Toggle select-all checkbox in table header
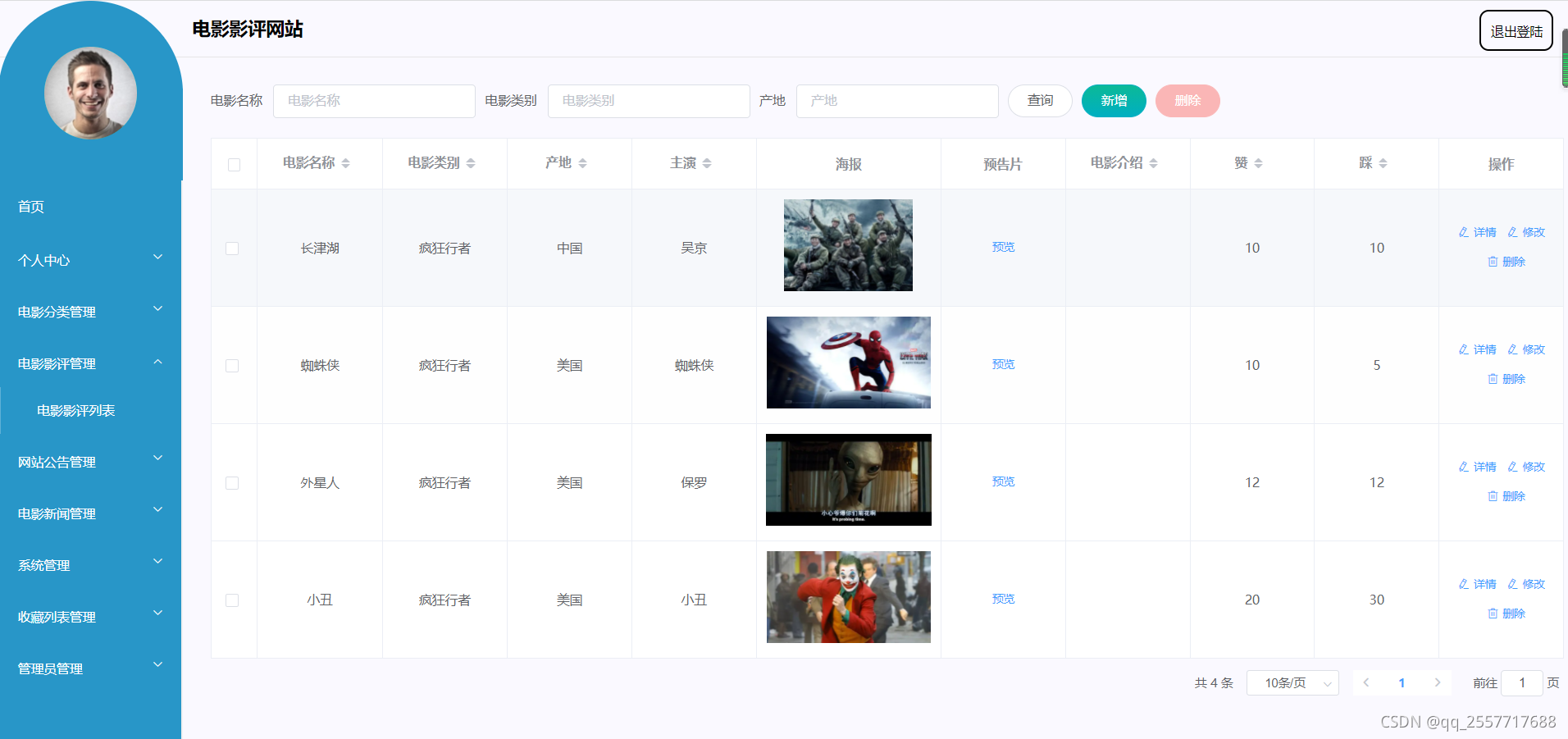1568x739 pixels. point(234,165)
